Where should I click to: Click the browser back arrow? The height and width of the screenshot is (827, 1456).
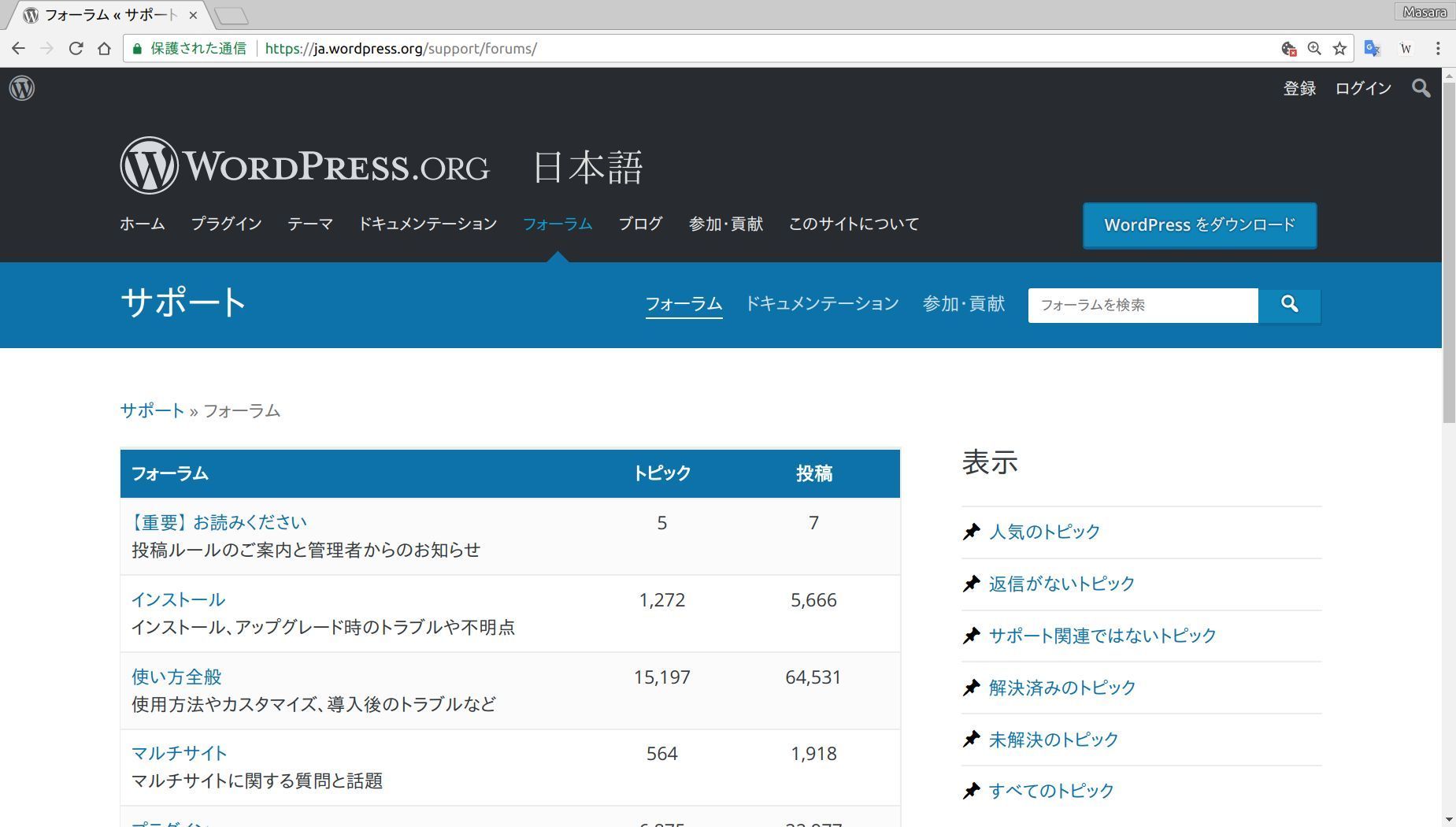(x=18, y=49)
